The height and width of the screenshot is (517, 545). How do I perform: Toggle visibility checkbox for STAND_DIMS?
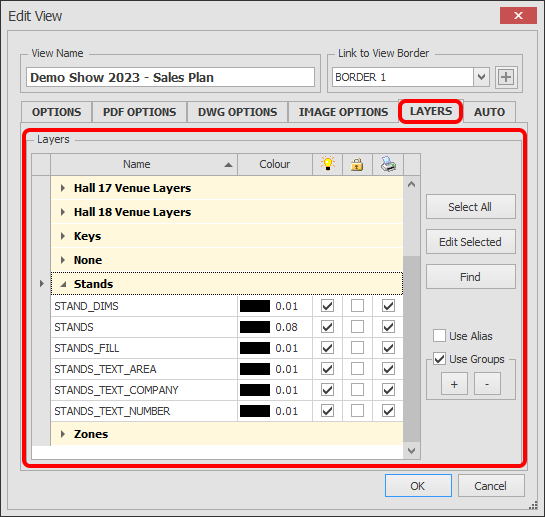tap(327, 306)
